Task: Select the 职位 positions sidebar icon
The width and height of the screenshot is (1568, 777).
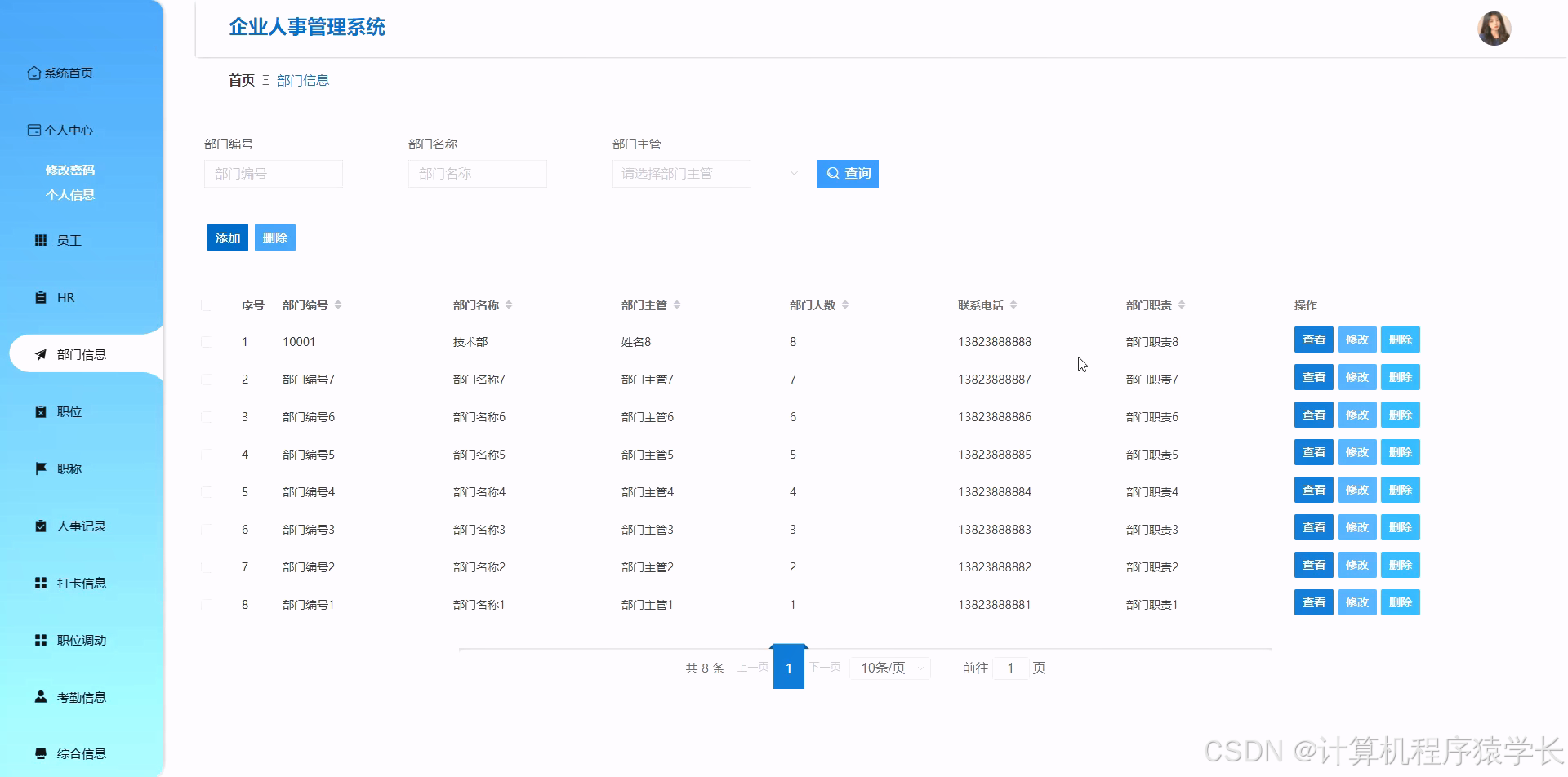Action: tap(42, 411)
